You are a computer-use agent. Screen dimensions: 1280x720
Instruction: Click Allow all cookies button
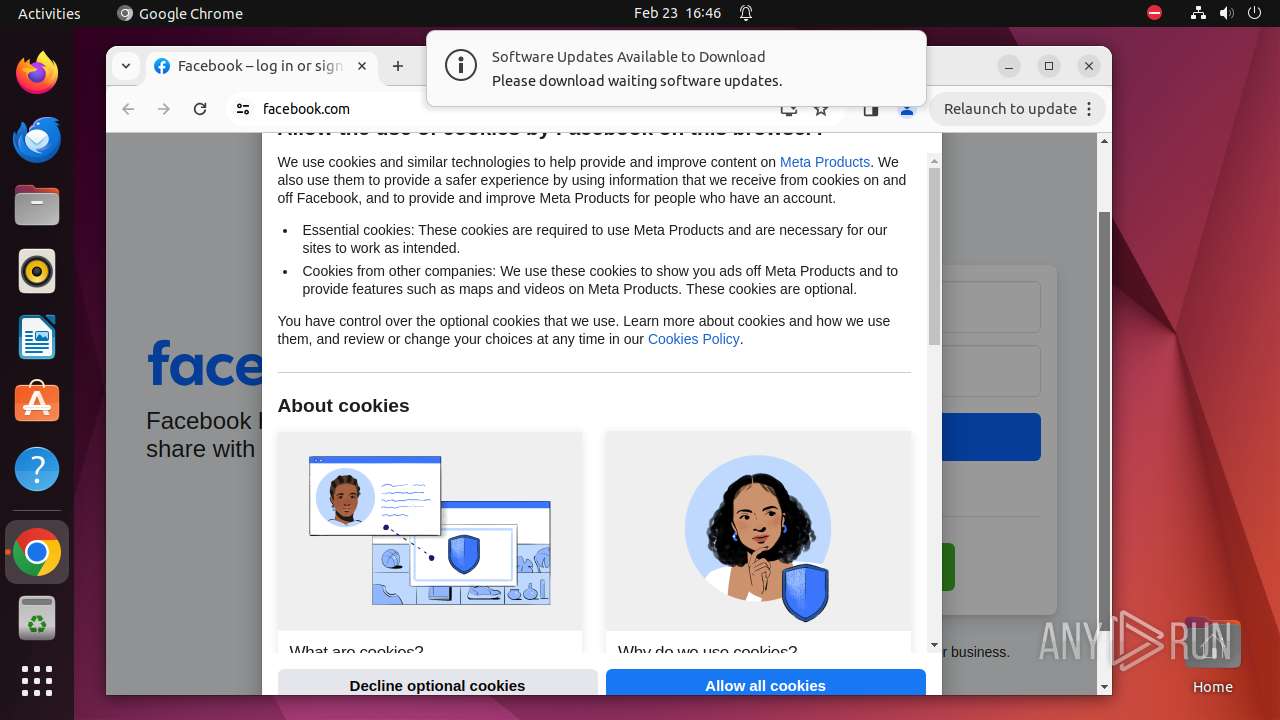coord(765,685)
